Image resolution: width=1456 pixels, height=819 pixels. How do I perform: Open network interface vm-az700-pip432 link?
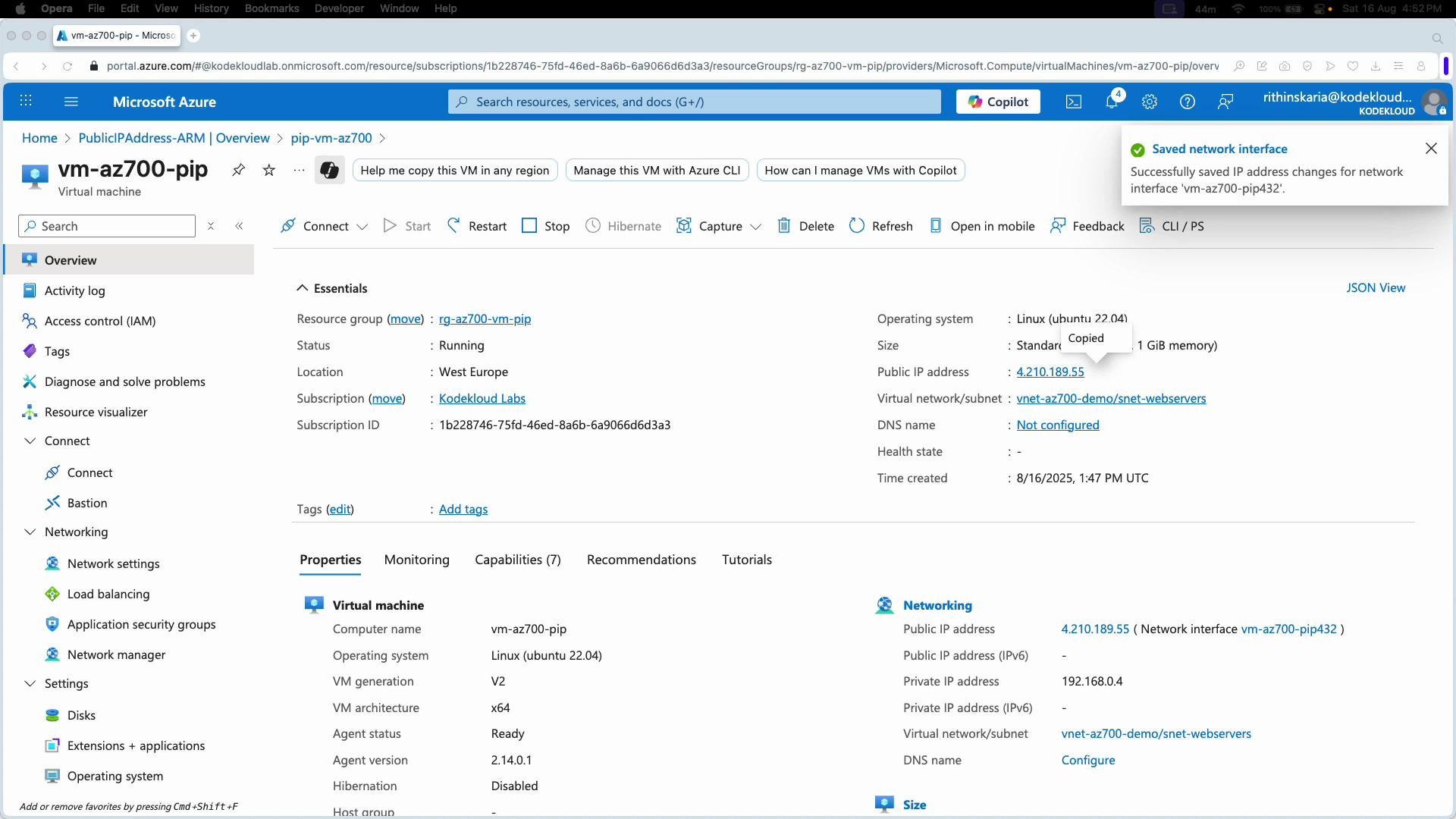1288,629
